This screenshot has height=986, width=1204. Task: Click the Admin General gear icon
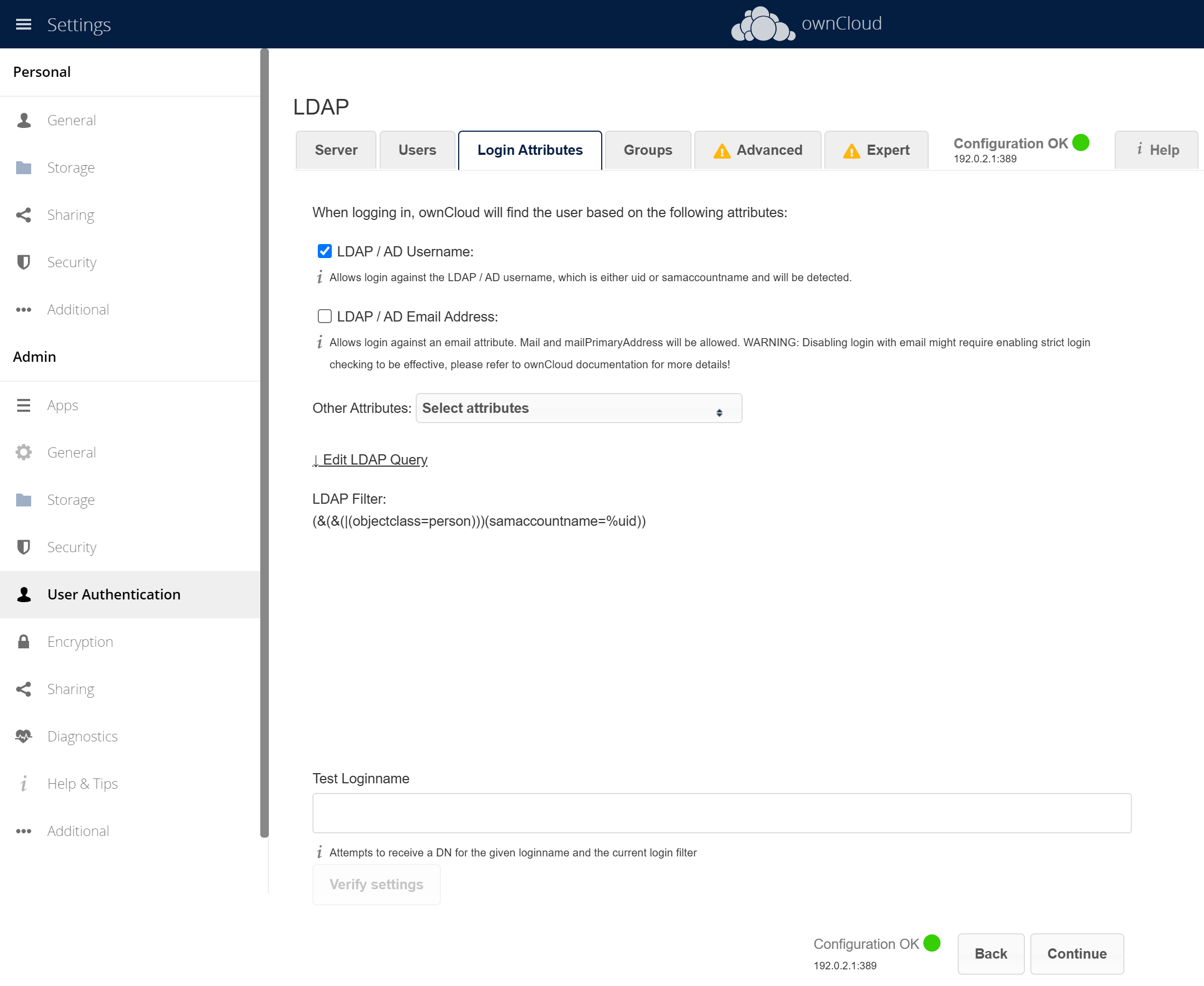point(23,452)
